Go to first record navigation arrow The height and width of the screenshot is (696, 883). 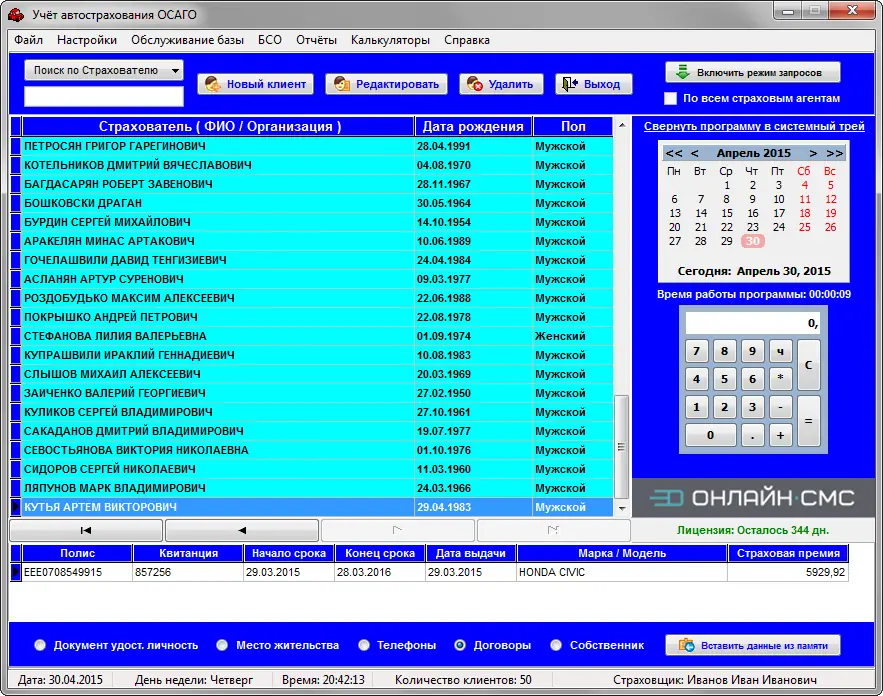[x=86, y=530]
